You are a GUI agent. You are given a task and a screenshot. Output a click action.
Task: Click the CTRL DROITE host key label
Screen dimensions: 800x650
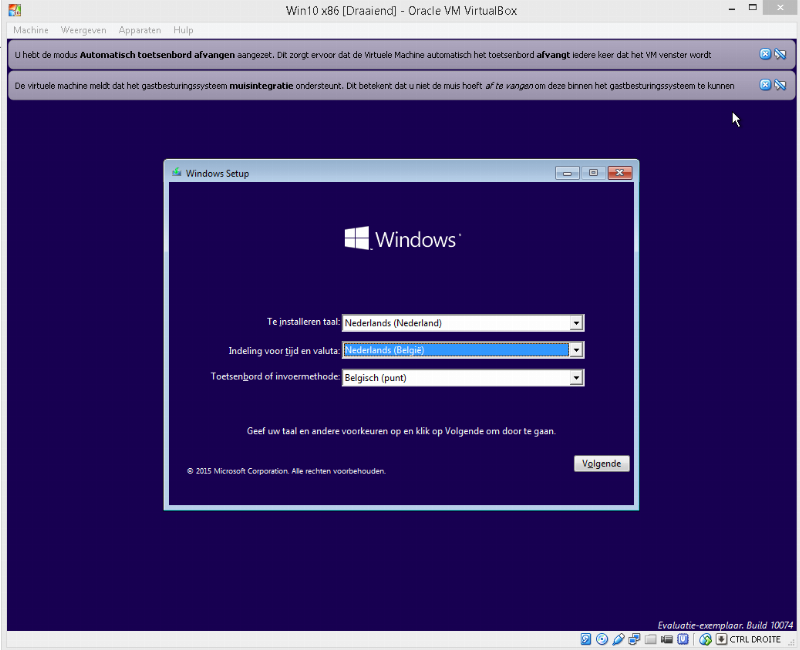(755, 639)
